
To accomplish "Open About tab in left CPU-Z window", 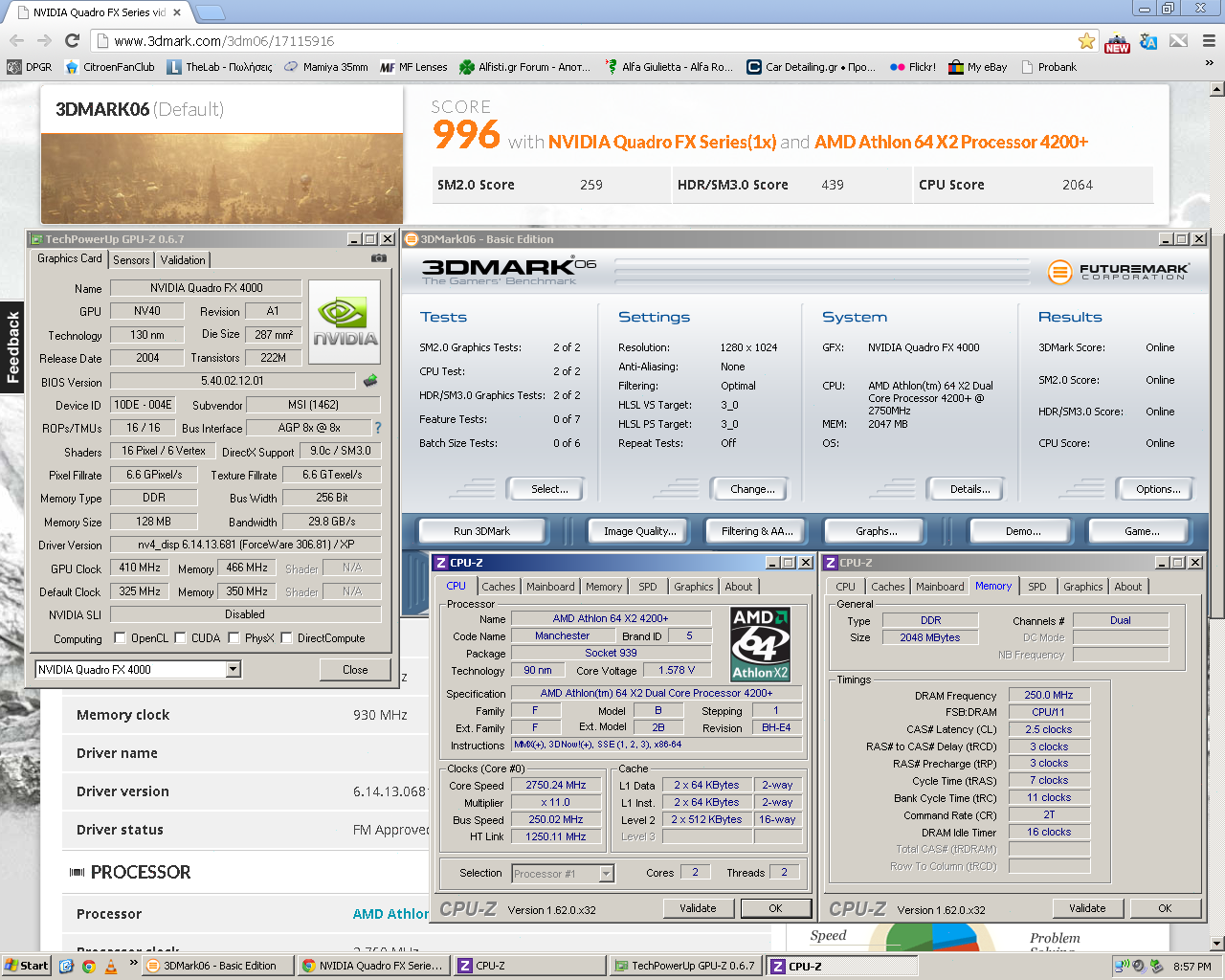I will 738,587.
